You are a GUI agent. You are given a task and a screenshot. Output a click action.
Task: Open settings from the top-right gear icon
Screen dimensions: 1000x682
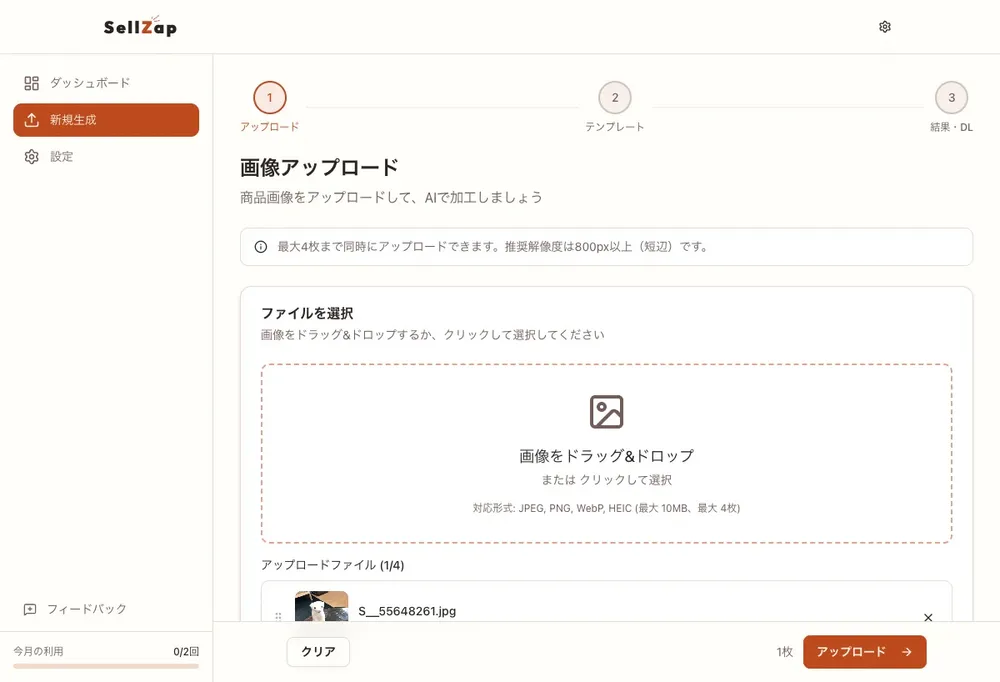pyautogui.click(x=884, y=26)
